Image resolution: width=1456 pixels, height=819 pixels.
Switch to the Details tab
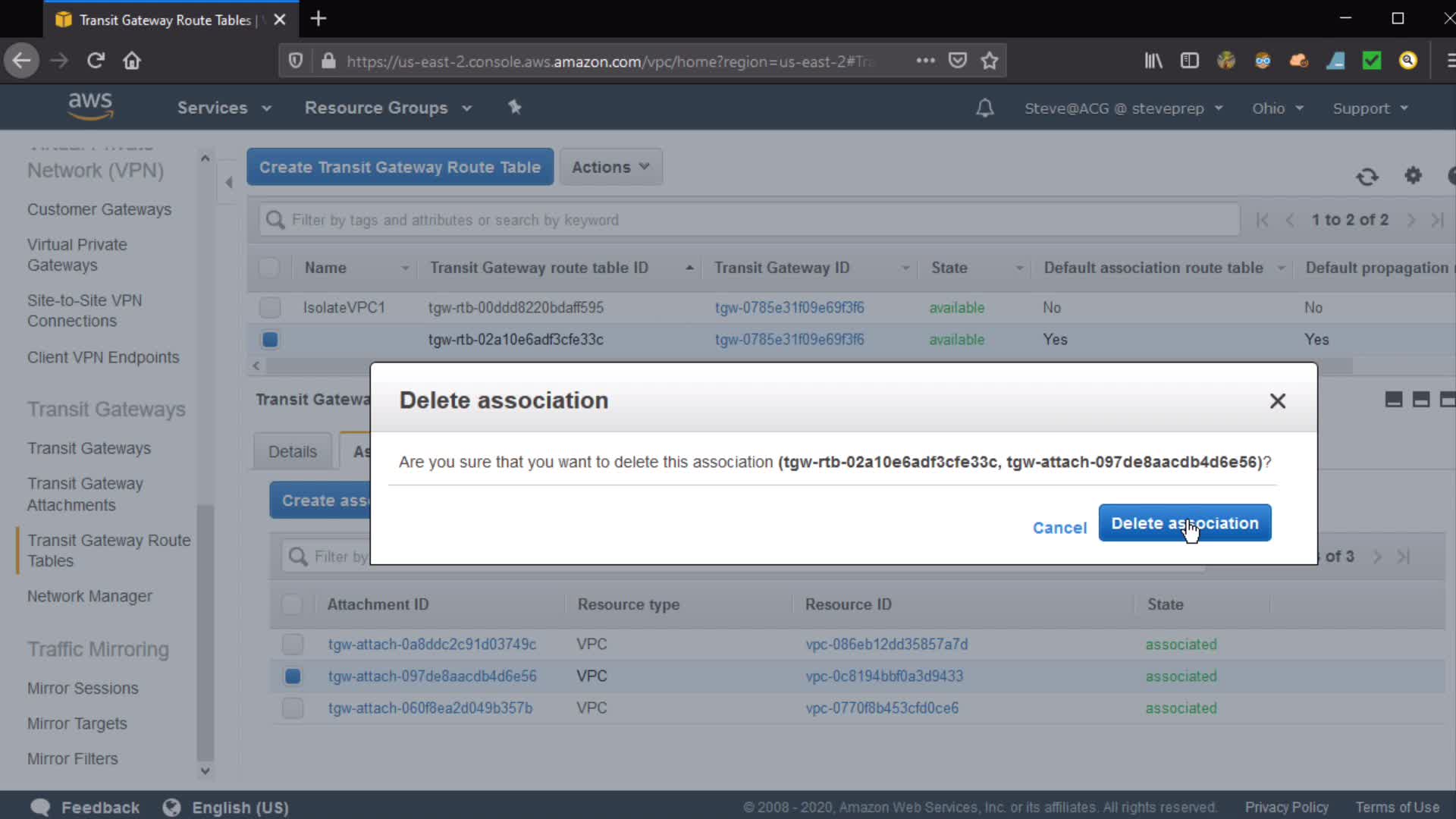pos(292,452)
